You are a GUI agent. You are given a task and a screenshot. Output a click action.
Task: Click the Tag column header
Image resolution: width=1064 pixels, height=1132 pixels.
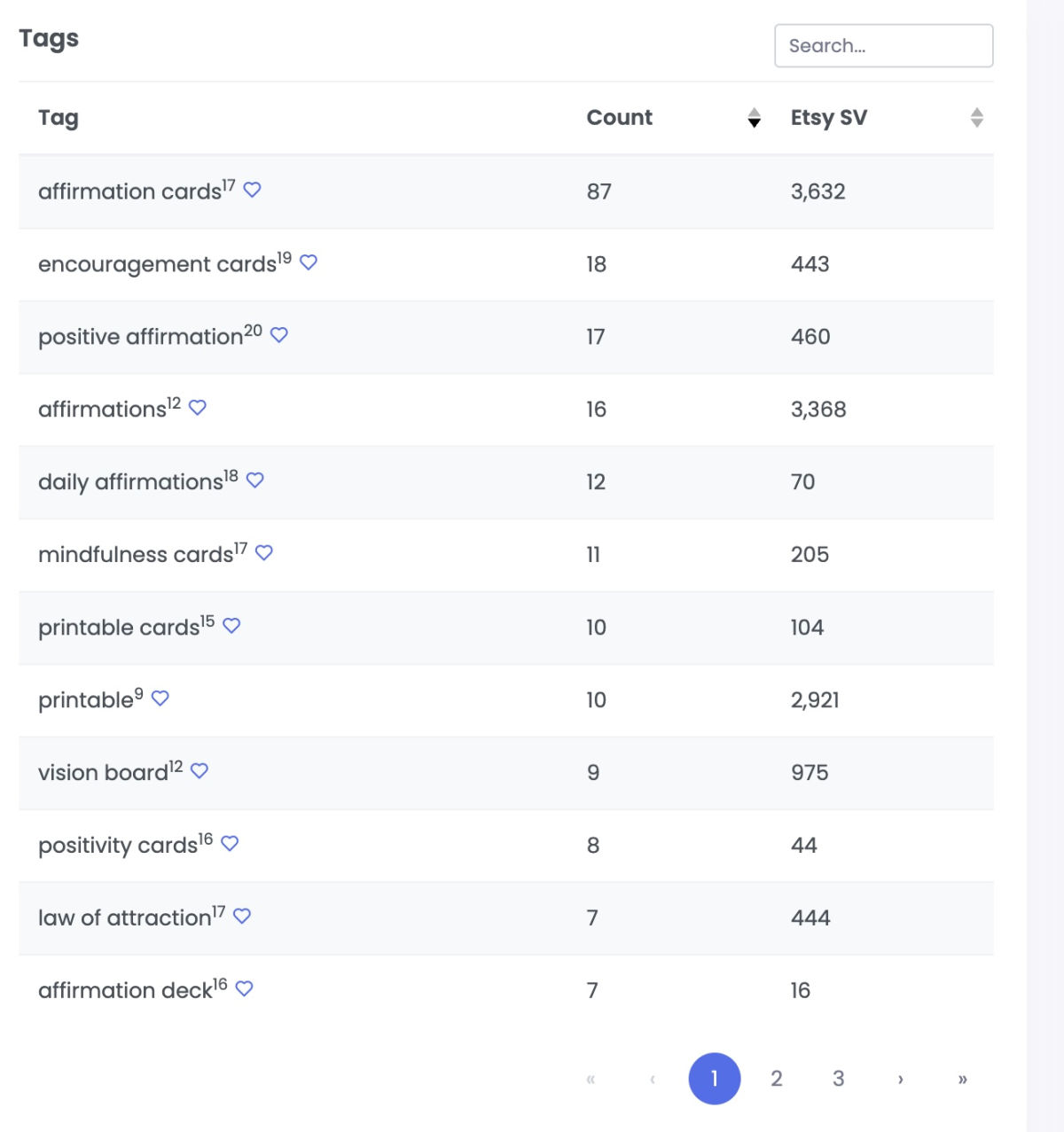pos(59,118)
